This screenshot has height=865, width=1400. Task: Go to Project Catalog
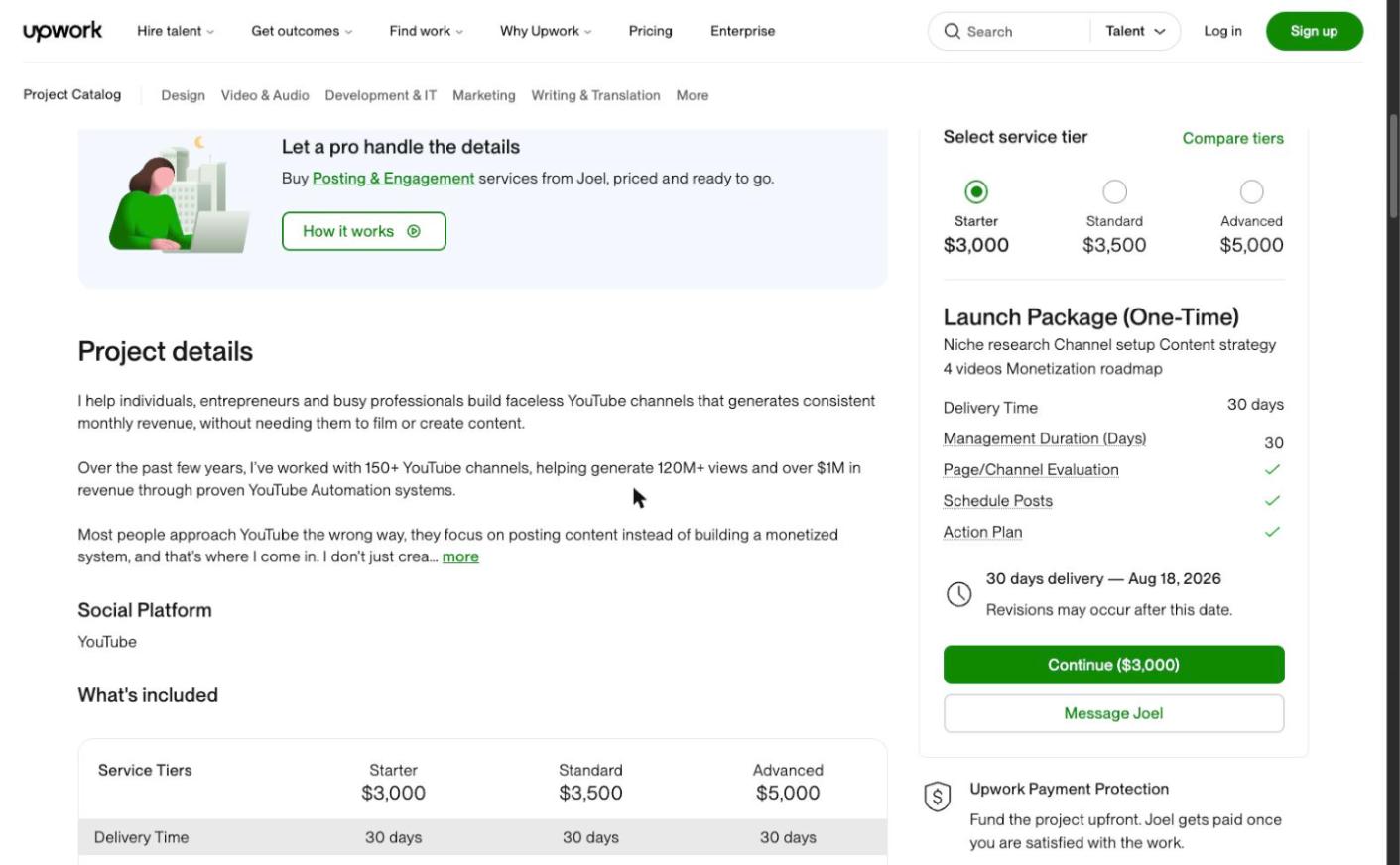[72, 94]
